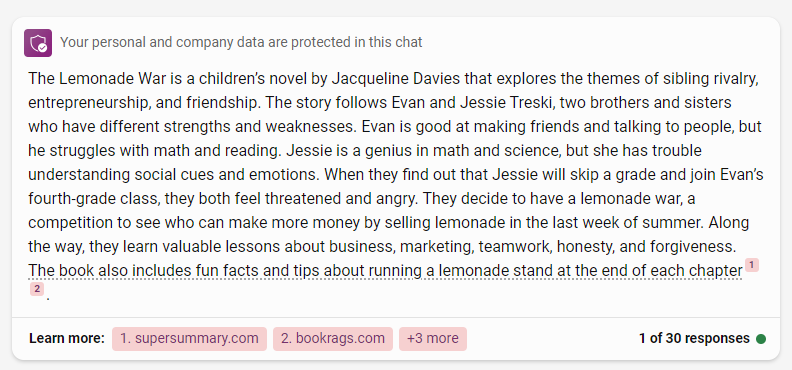This screenshot has height=370, width=792.
Task: Click the data protected in this chat notice
Action: coord(241,42)
